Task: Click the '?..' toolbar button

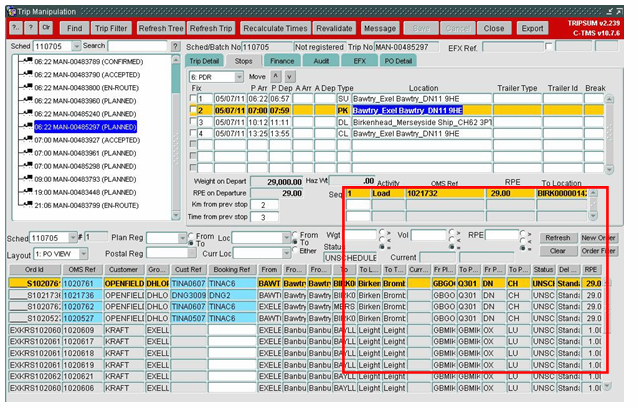Action: click(15, 28)
